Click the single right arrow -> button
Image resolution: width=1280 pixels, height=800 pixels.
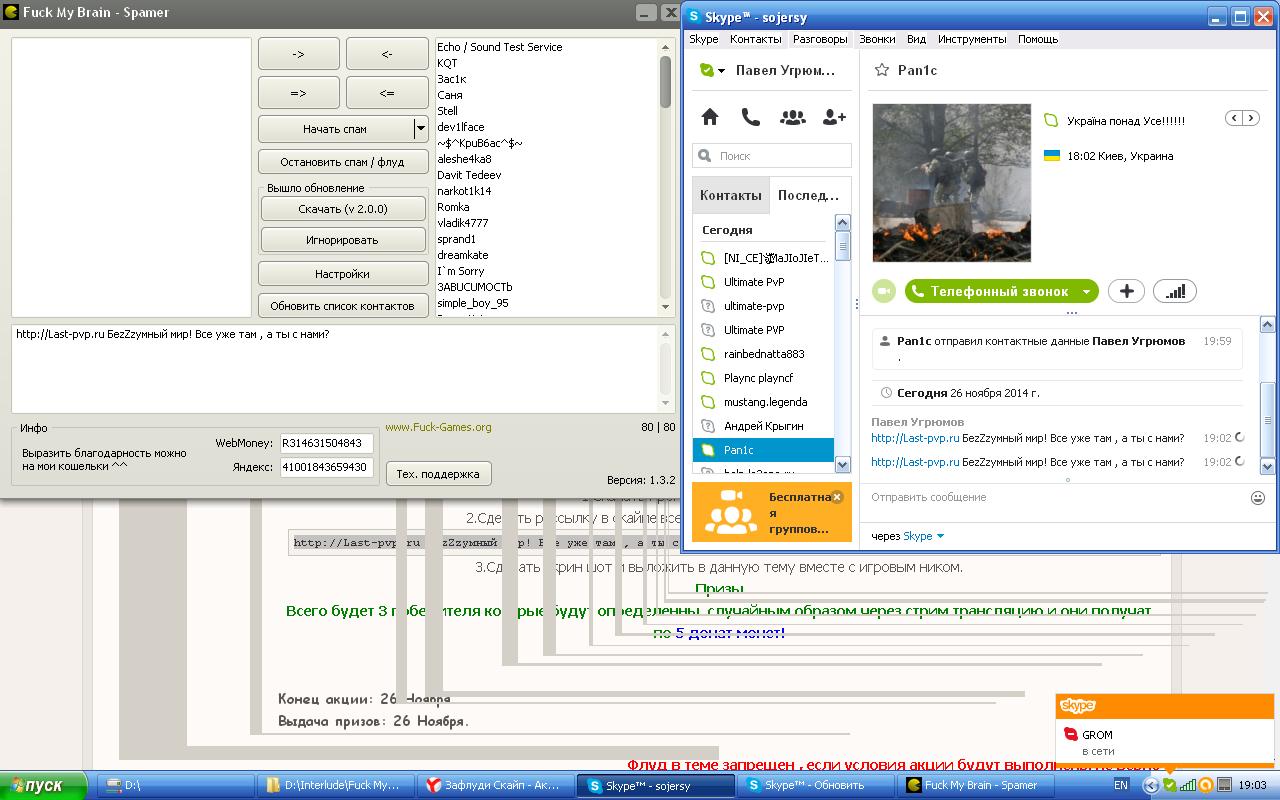(x=299, y=54)
